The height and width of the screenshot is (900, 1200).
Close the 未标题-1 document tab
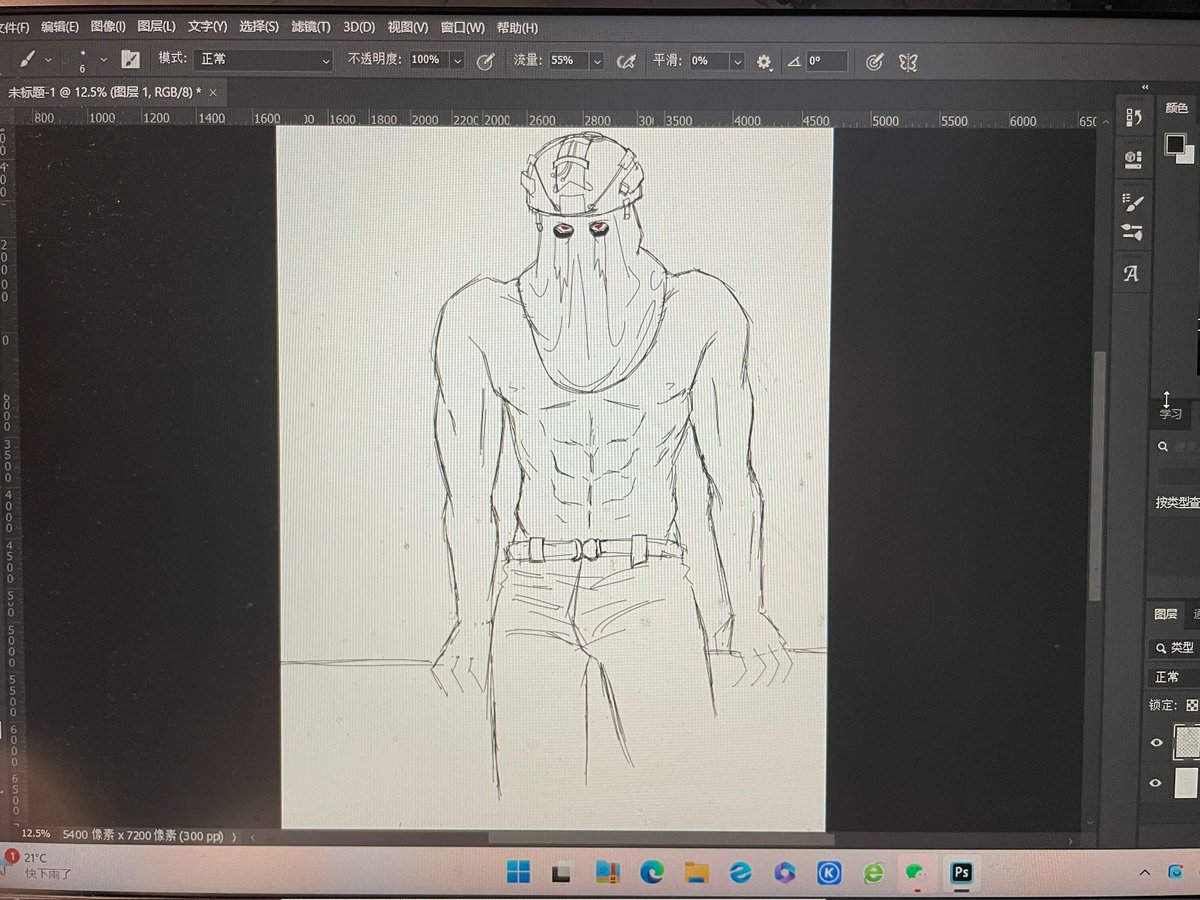pos(213,91)
